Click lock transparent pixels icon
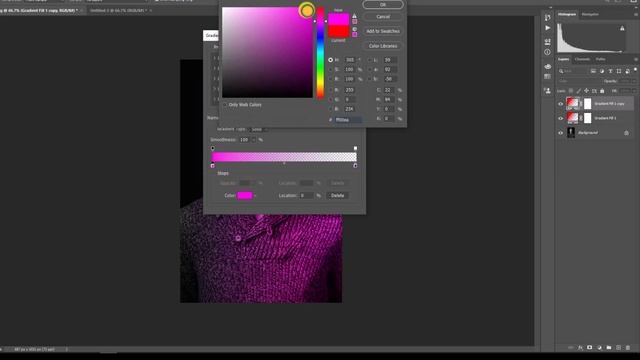The height and width of the screenshot is (360, 640). coord(571,91)
